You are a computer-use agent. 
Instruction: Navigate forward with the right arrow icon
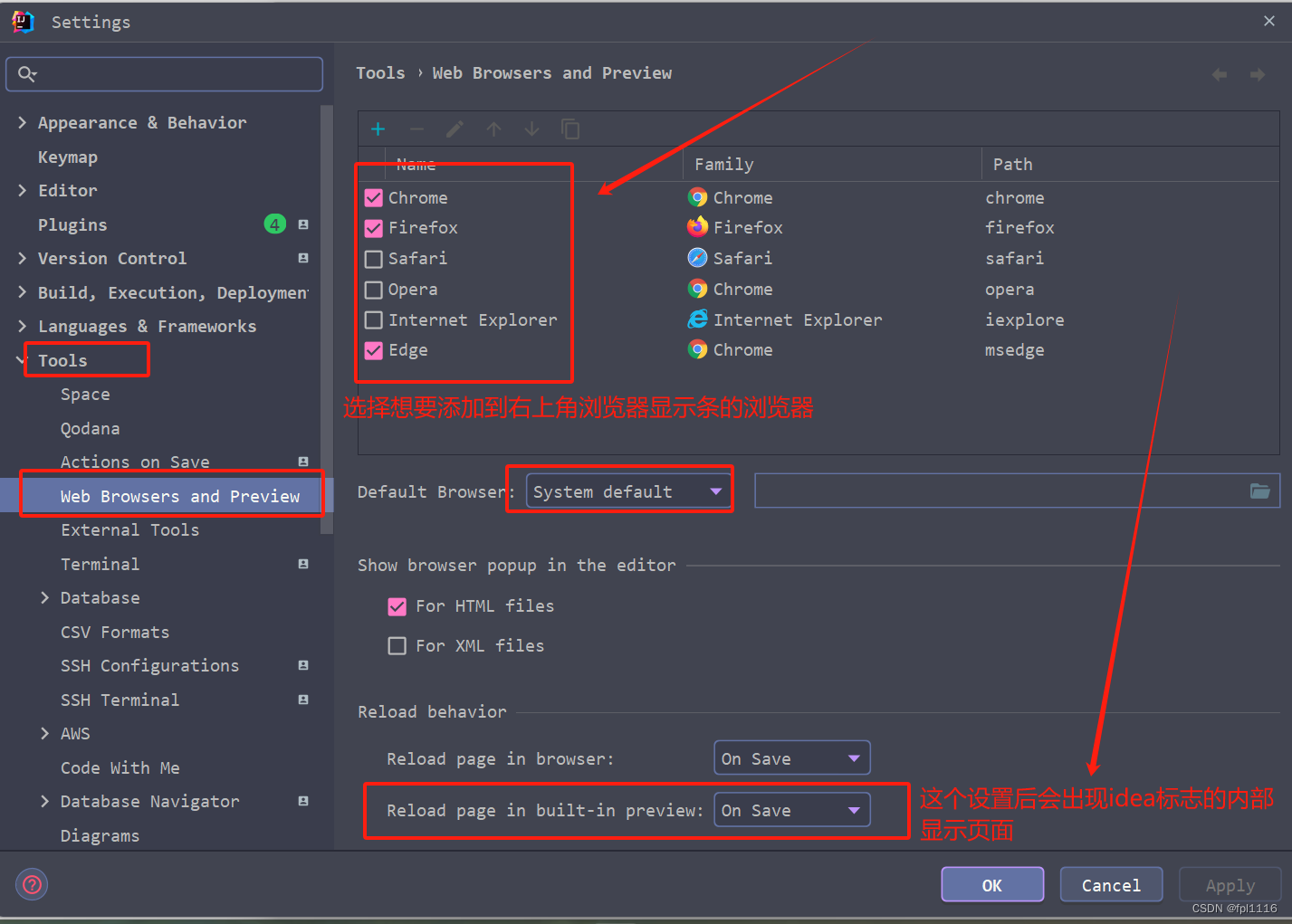1258,74
